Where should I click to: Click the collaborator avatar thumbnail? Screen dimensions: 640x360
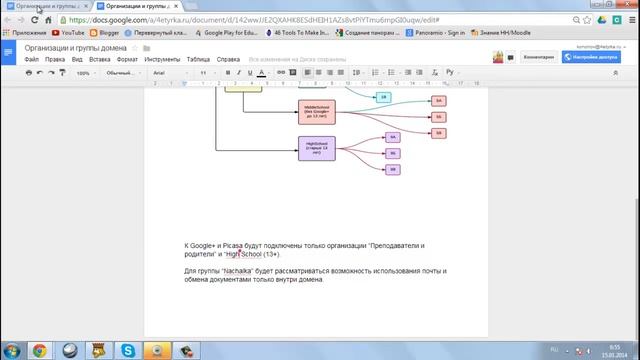[498, 57]
